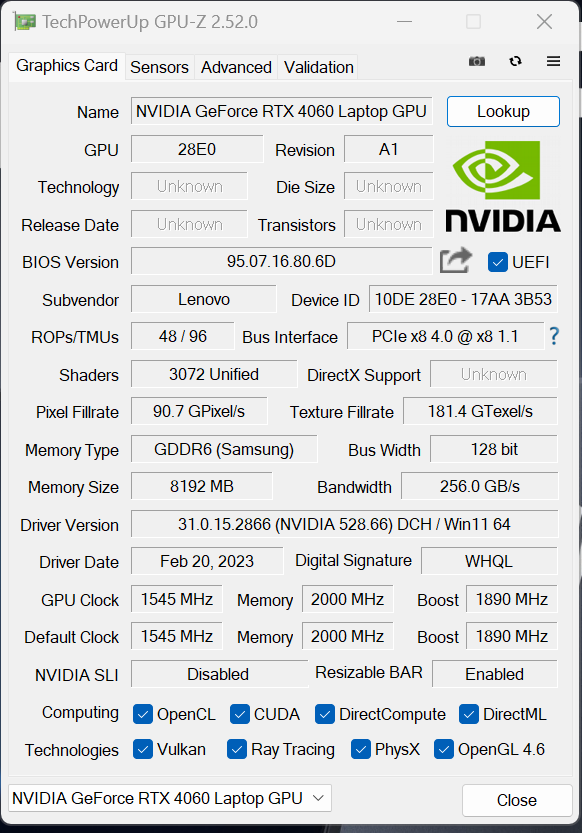
Task: Toggle the Ray Tracing checkbox
Action: pyautogui.click(x=236, y=750)
